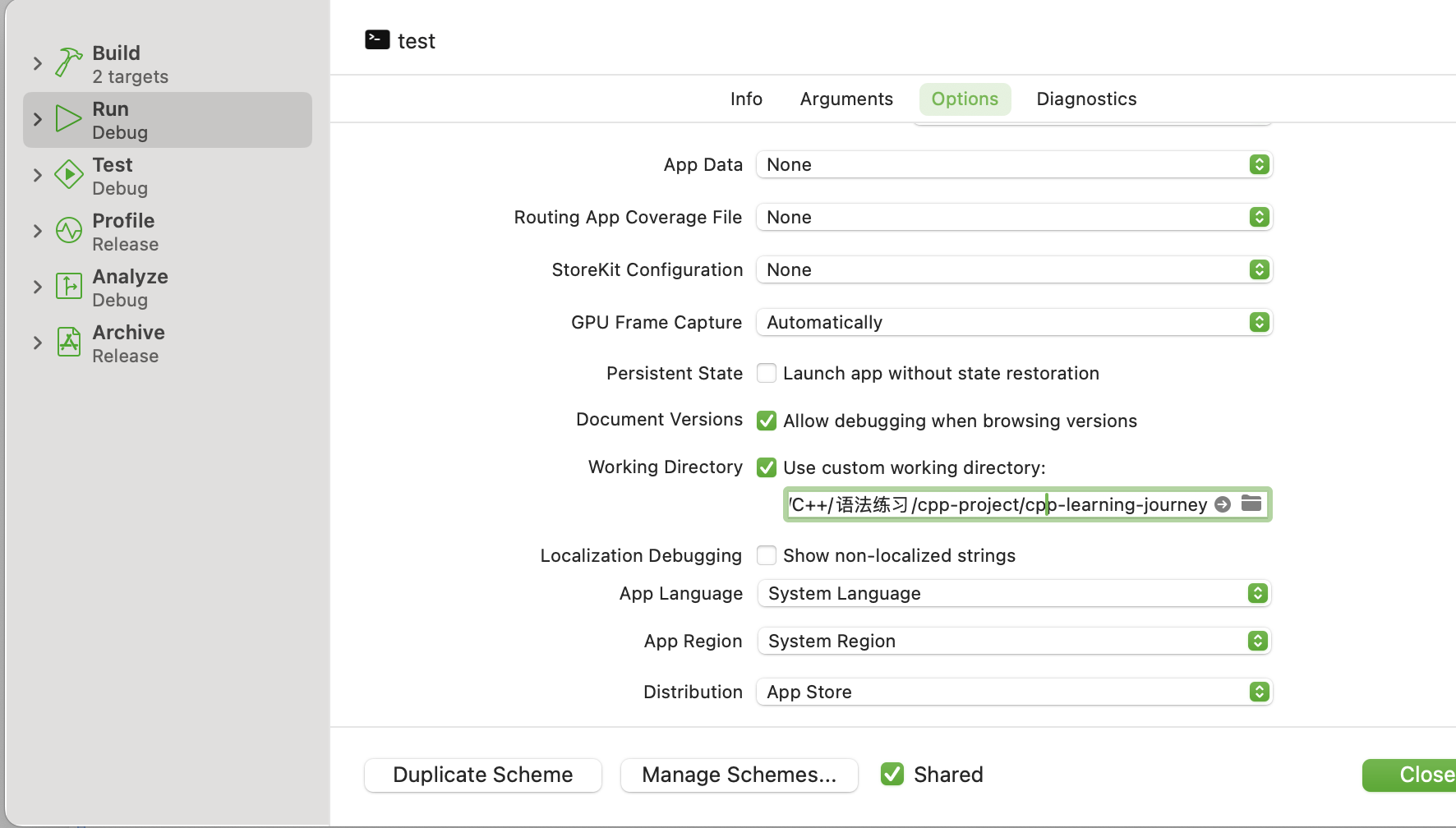Open the Distribution dropdown
This screenshot has width=1456, height=828.
(1013, 692)
